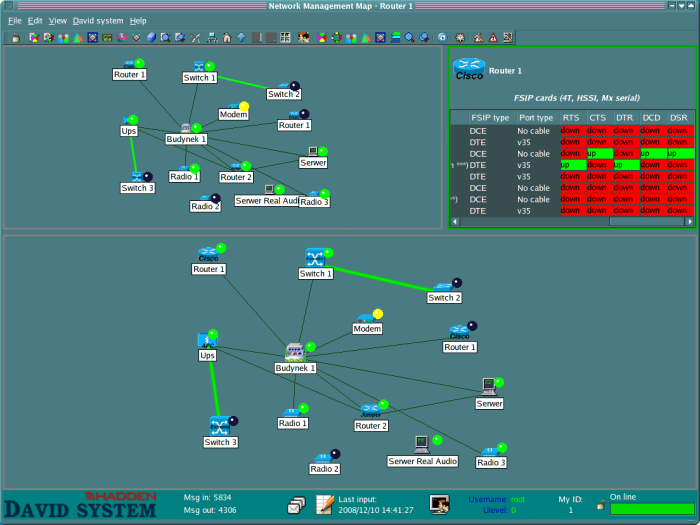Click the green 'up' cell in DSR column
This screenshot has width=700, height=525.
click(681, 153)
